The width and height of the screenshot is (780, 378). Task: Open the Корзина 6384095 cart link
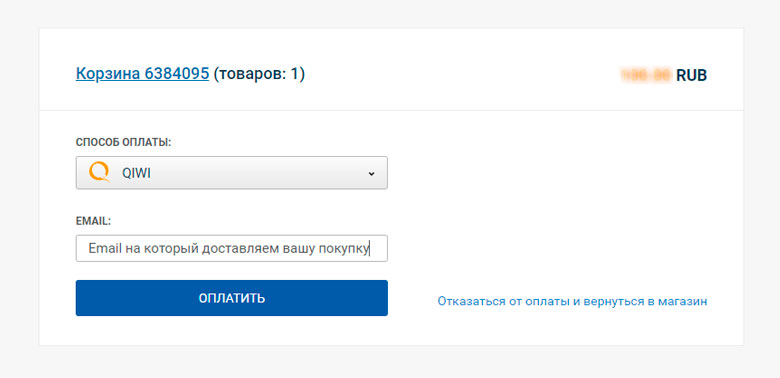pos(142,74)
